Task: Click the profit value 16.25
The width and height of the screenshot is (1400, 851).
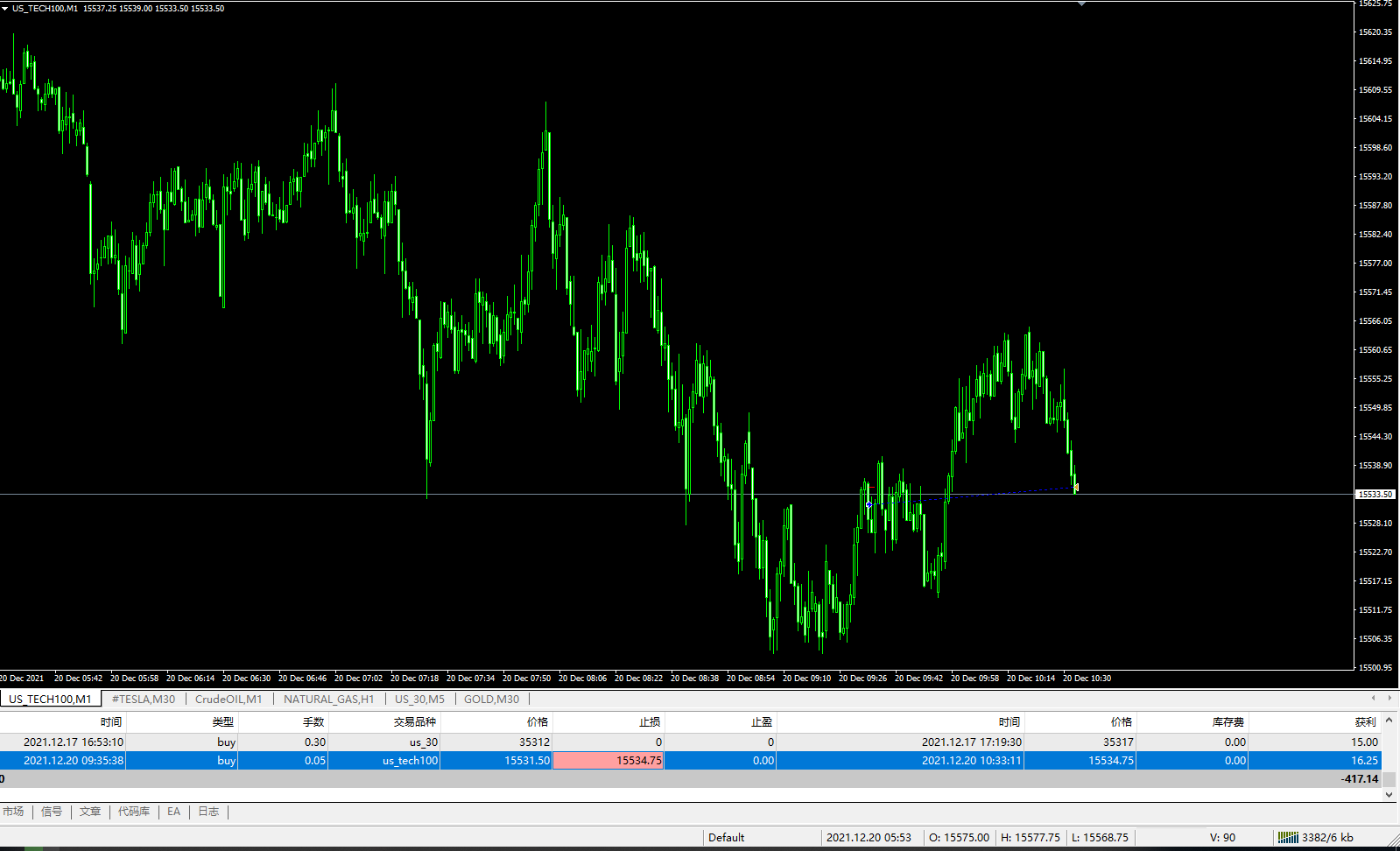Action: tap(1364, 760)
